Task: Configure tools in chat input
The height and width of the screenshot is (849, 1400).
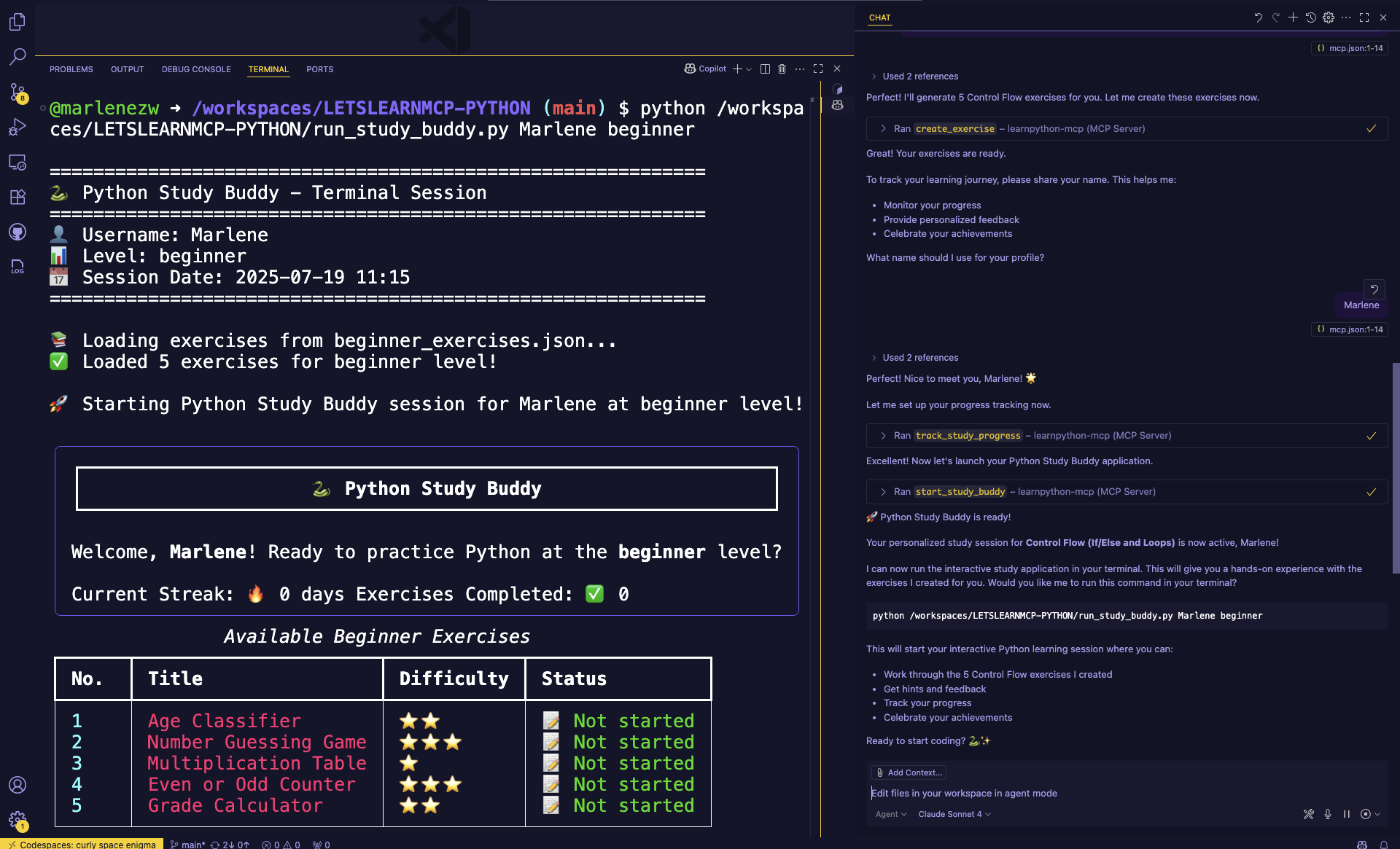Action: tap(1308, 814)
